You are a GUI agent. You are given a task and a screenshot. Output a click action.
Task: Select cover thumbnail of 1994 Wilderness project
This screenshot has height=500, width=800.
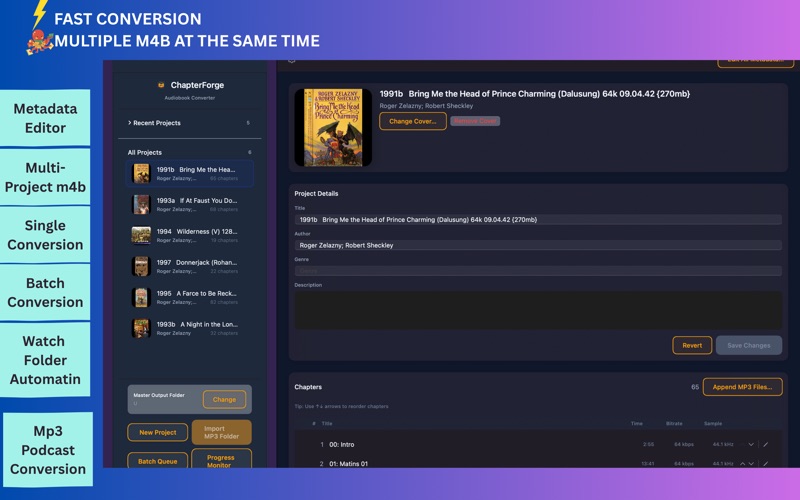pos(141,235)
